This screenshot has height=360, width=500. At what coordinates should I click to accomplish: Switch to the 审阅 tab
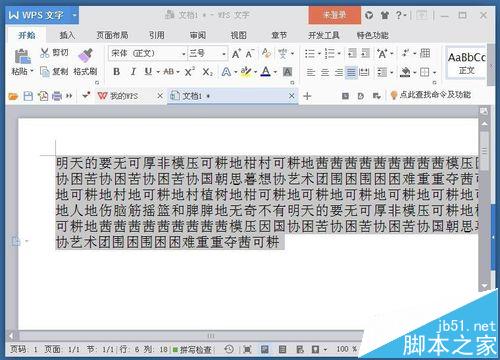coord(198,35)
